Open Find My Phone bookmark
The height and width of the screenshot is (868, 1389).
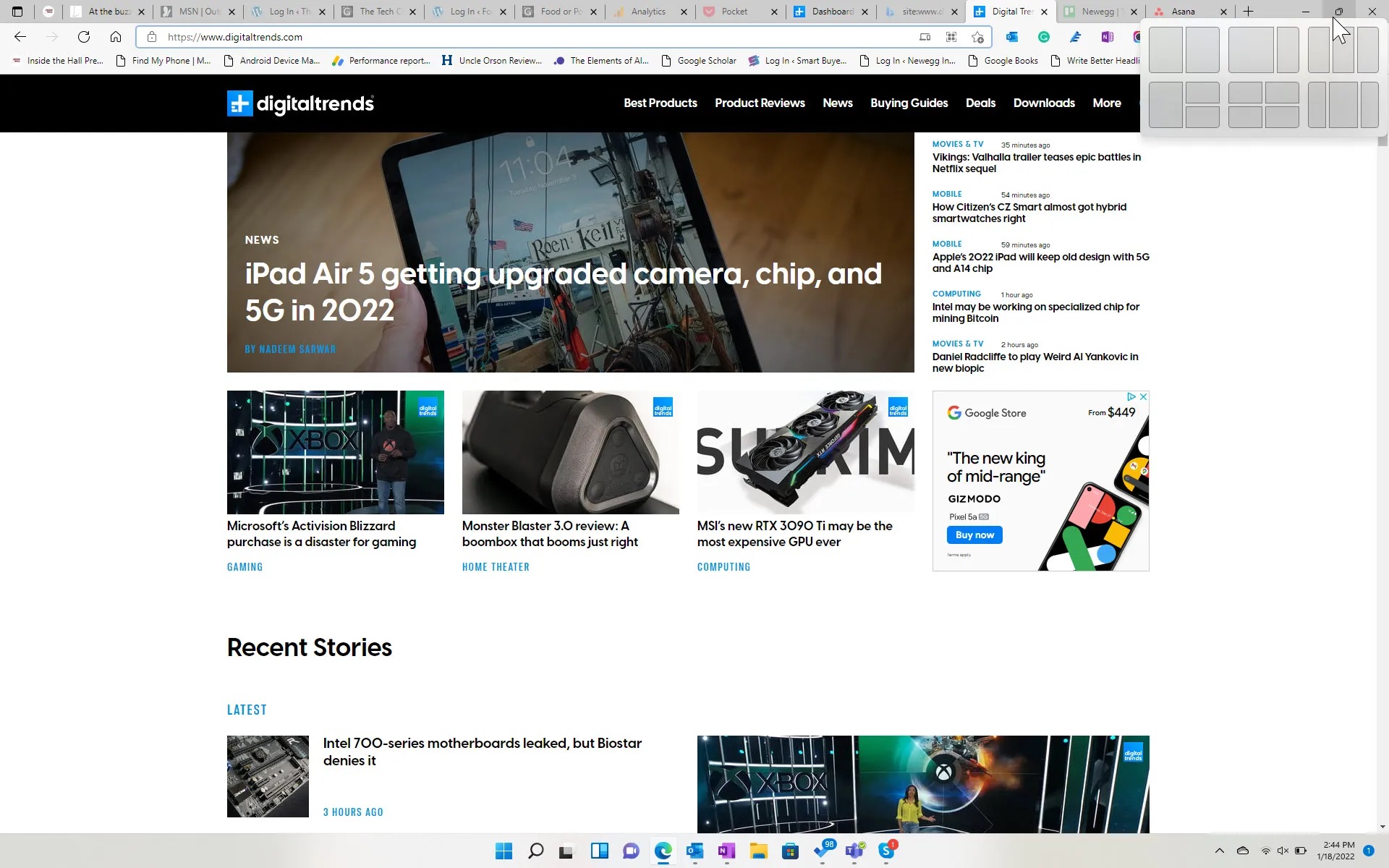click(x=163, y=61)
